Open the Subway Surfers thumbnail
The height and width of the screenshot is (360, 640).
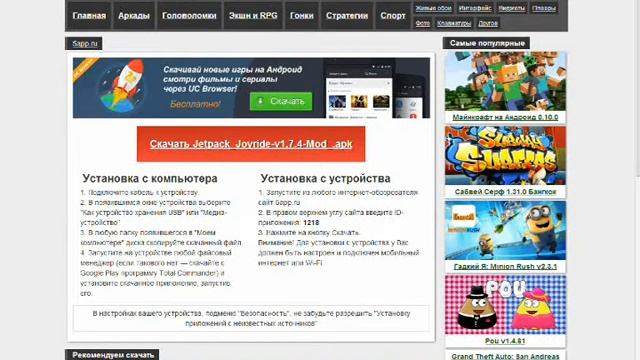505,156
